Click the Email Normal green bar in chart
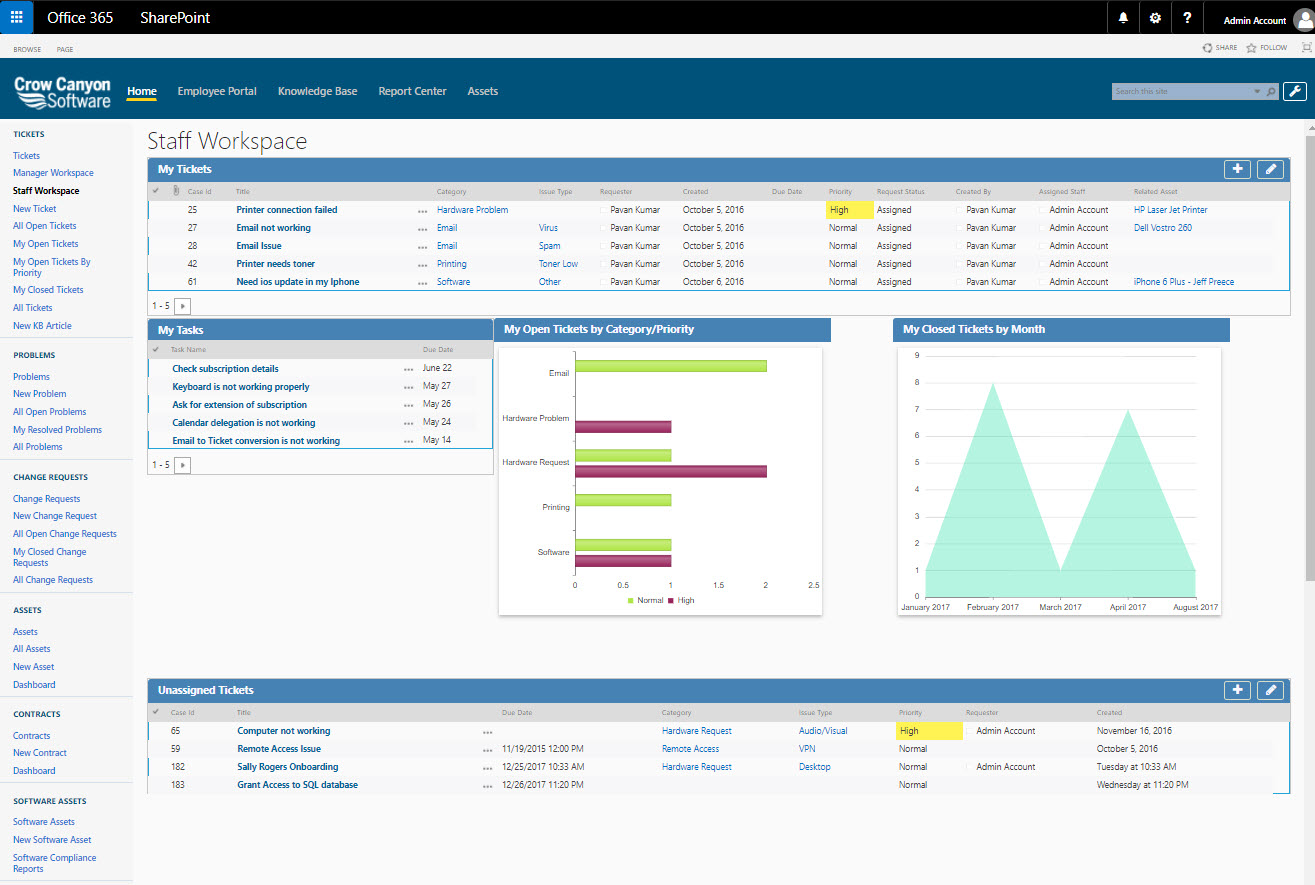1315x885 pixels. click(x=671, y=366)
